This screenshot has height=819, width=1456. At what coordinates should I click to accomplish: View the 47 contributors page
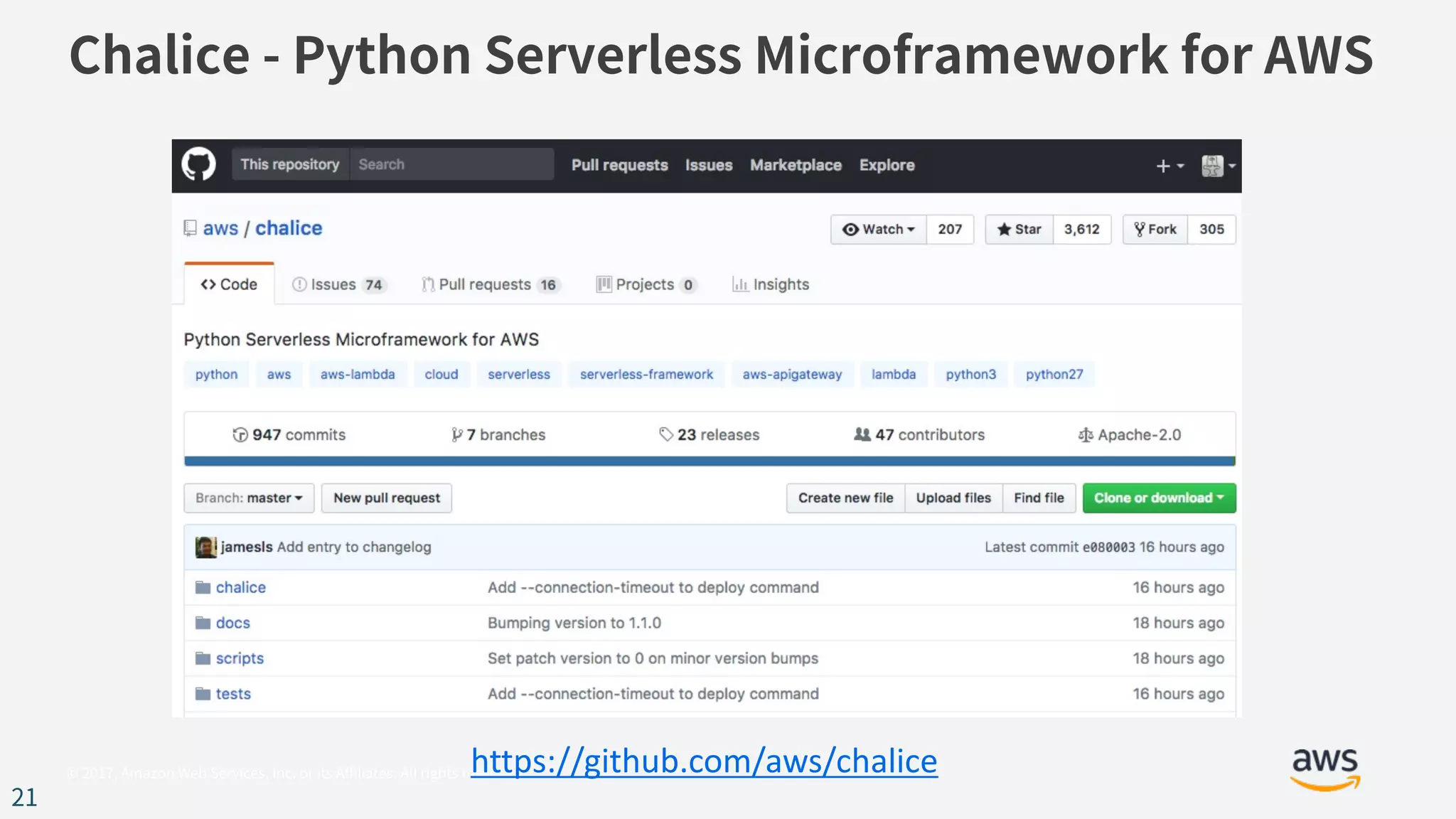919,434
